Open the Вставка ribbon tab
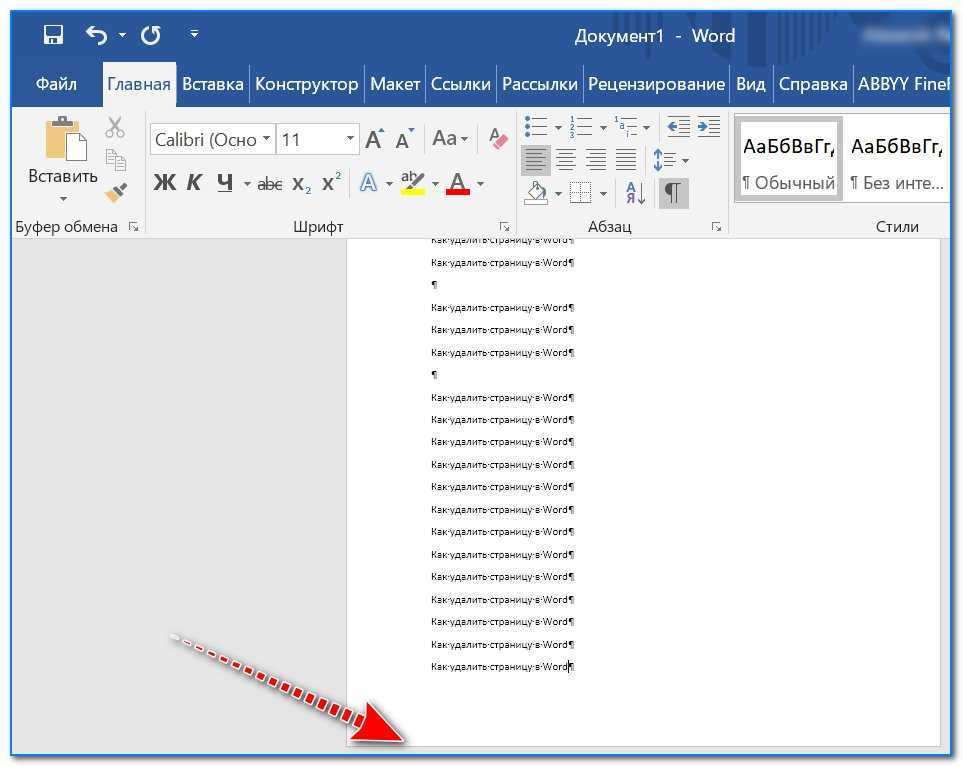Image resolution: width=963 pixels, height=767 pixels. 212,84
